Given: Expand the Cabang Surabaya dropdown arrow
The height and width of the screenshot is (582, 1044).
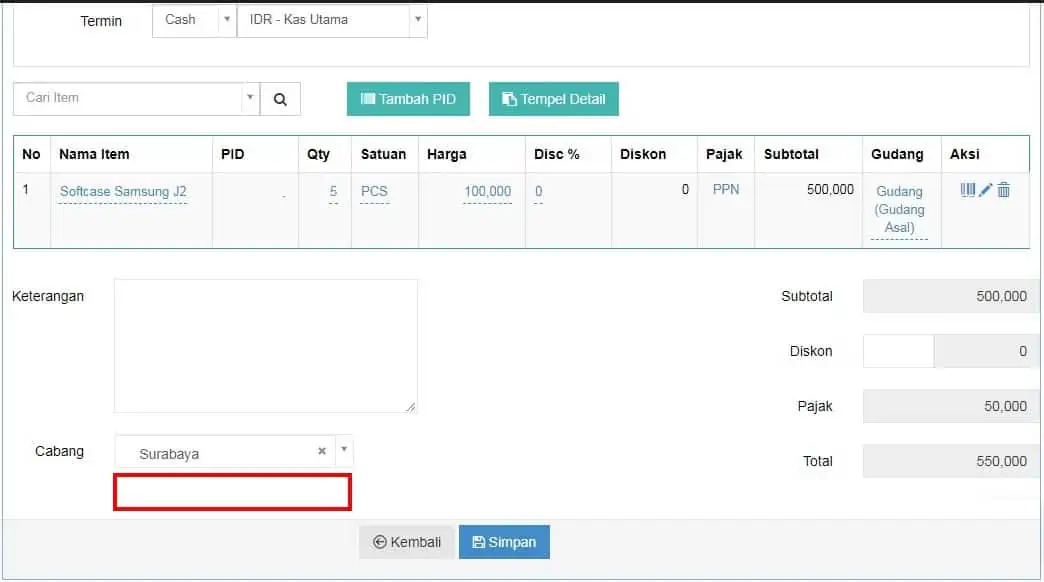Looking at the screenshot, I should (344, 449).
